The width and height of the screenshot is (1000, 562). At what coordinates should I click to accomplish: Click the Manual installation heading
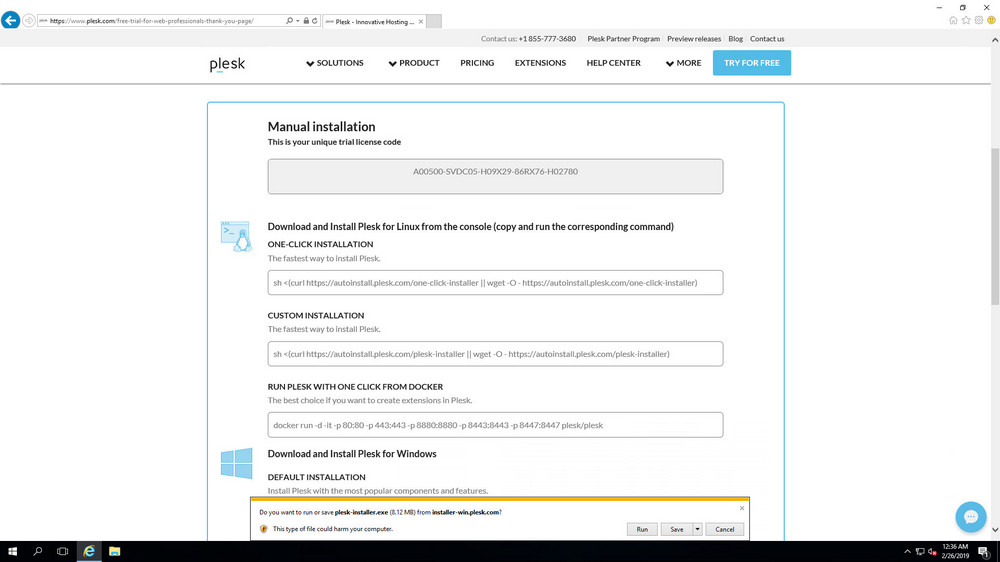tap(321, 127)
